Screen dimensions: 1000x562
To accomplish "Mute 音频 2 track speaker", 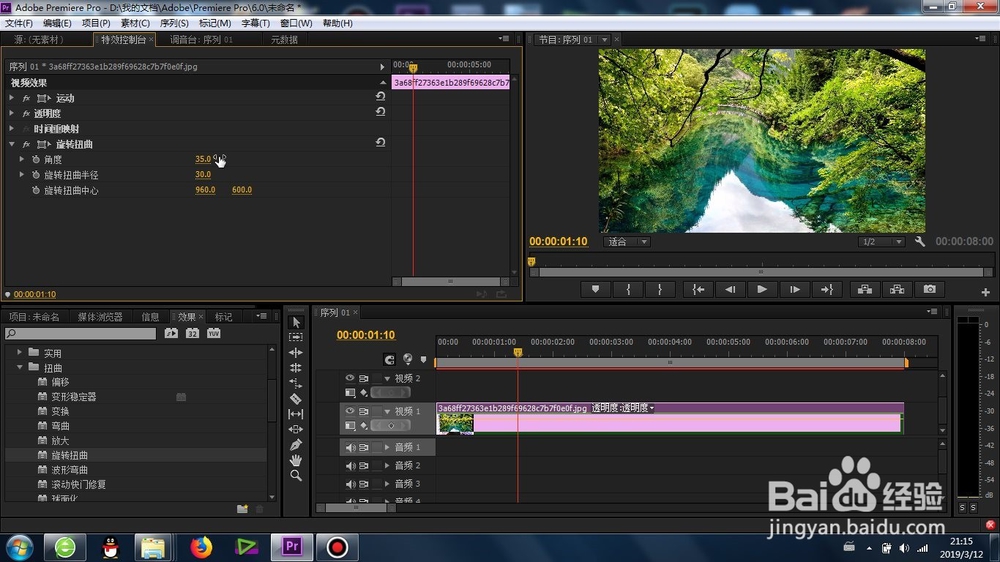I will [x=350, y=466].
